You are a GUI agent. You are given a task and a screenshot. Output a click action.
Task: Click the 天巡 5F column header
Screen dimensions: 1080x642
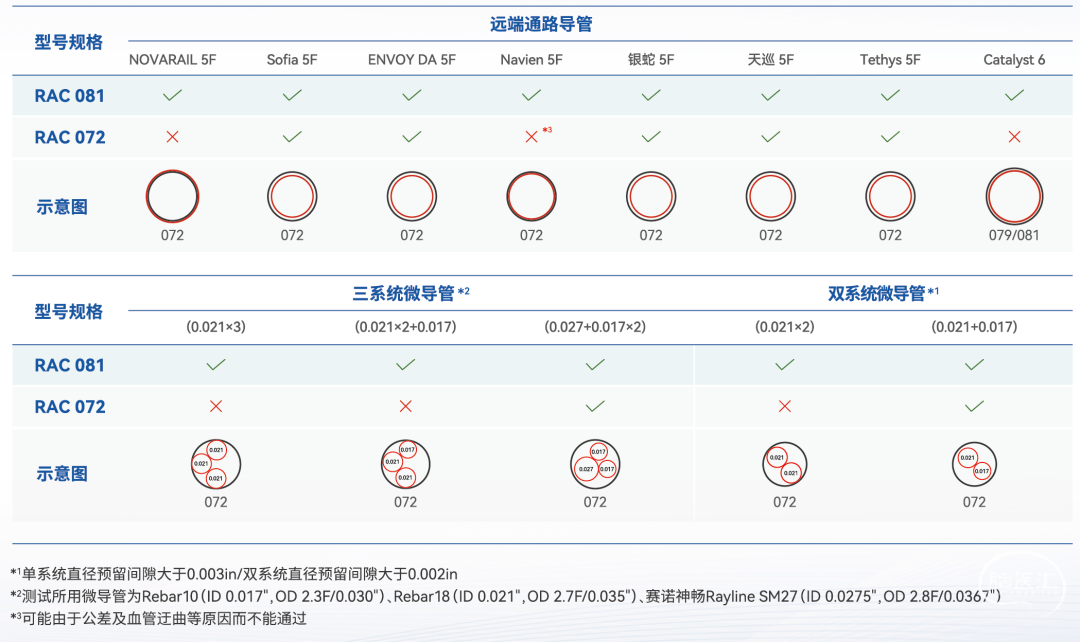click(771, 60)
